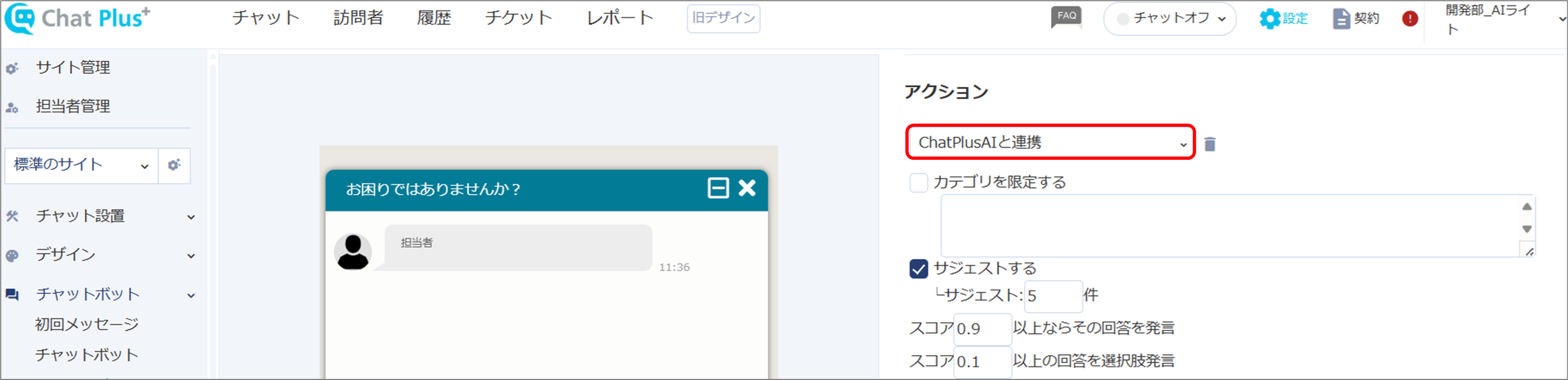The width and height of the screenshot is (1568, 380).
Task: Go to the 訪問者 tab
Action: pyautogui.click(x=358, y=18)
